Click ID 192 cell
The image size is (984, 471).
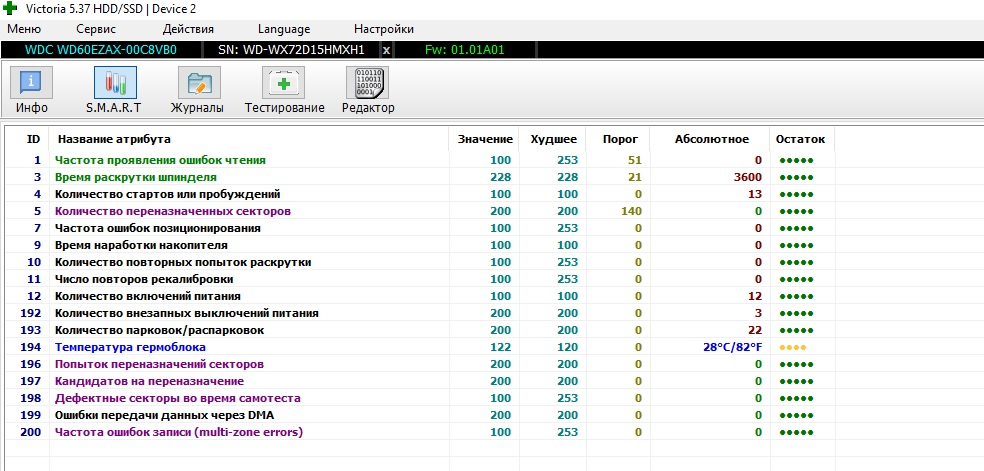click(x=30, y=312)
